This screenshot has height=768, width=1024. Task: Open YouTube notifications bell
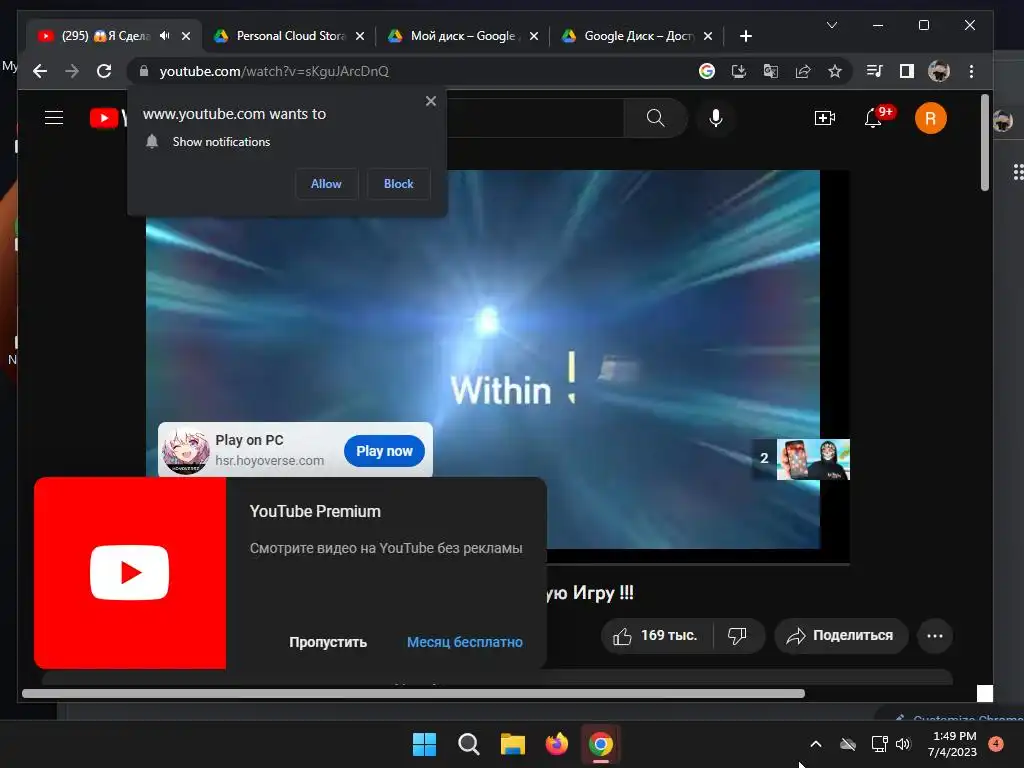pos(873,118)
